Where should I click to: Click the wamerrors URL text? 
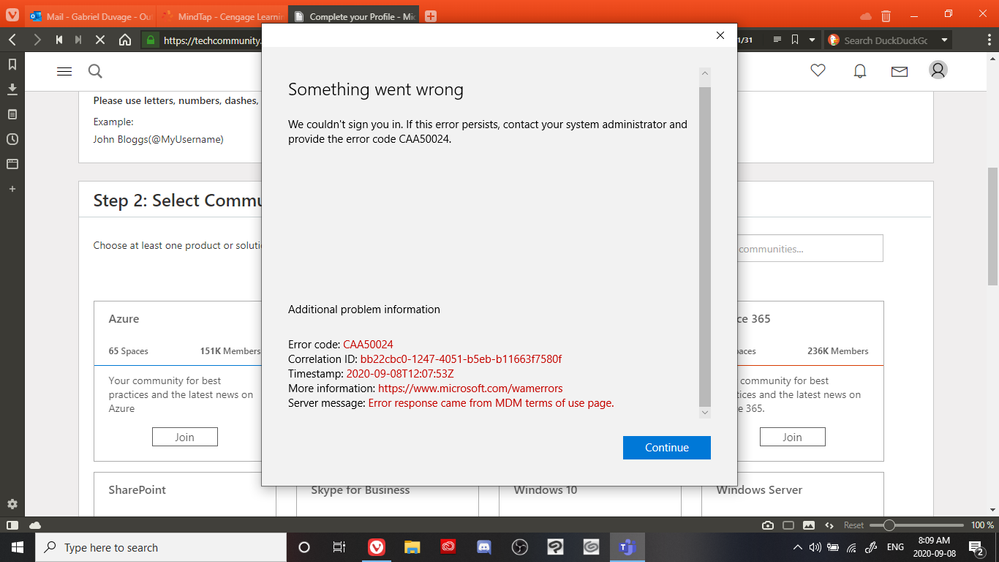pyautogui.click(x=470, y=388)
